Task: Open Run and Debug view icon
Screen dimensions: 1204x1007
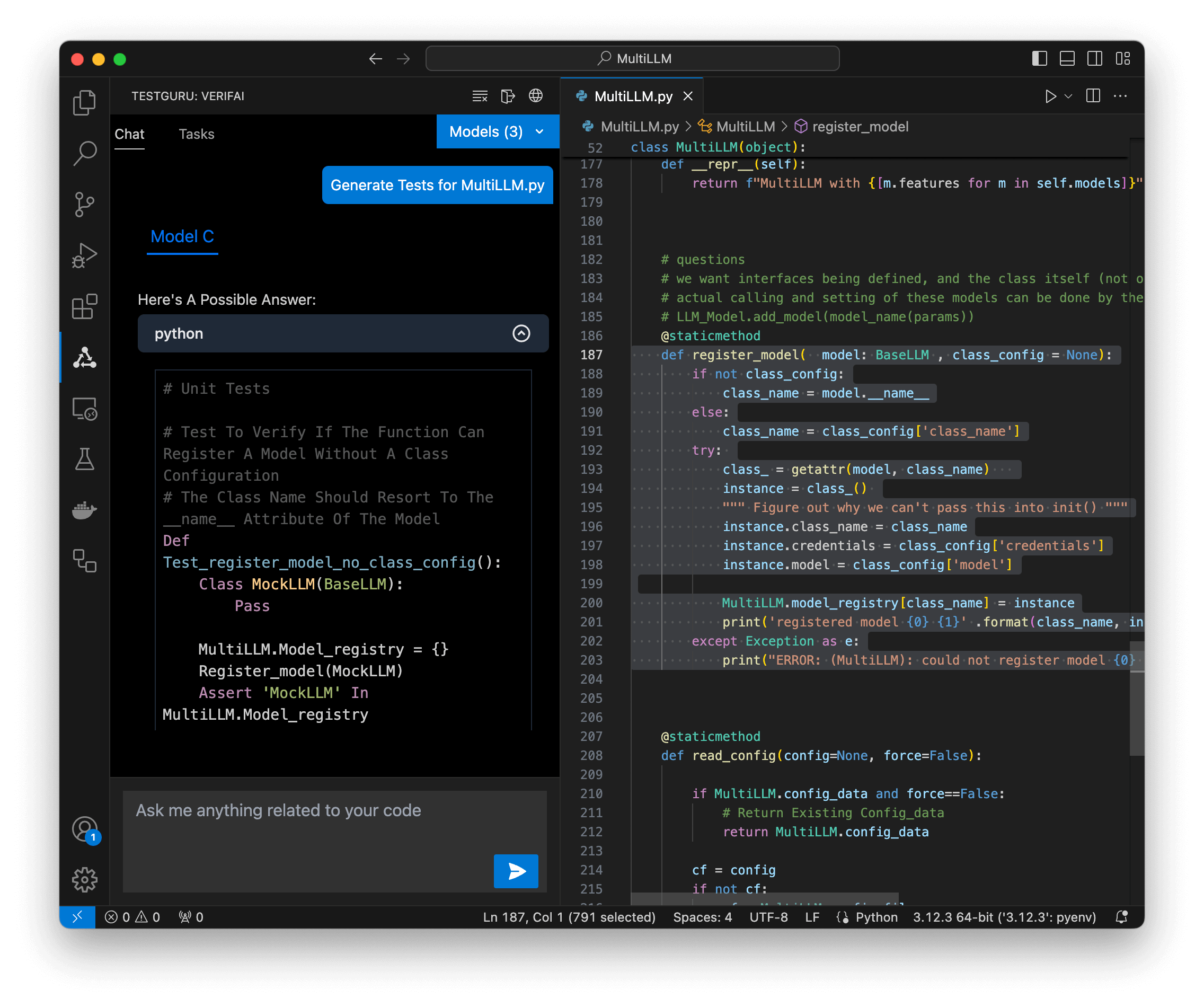Action: [x=84, y=255]
